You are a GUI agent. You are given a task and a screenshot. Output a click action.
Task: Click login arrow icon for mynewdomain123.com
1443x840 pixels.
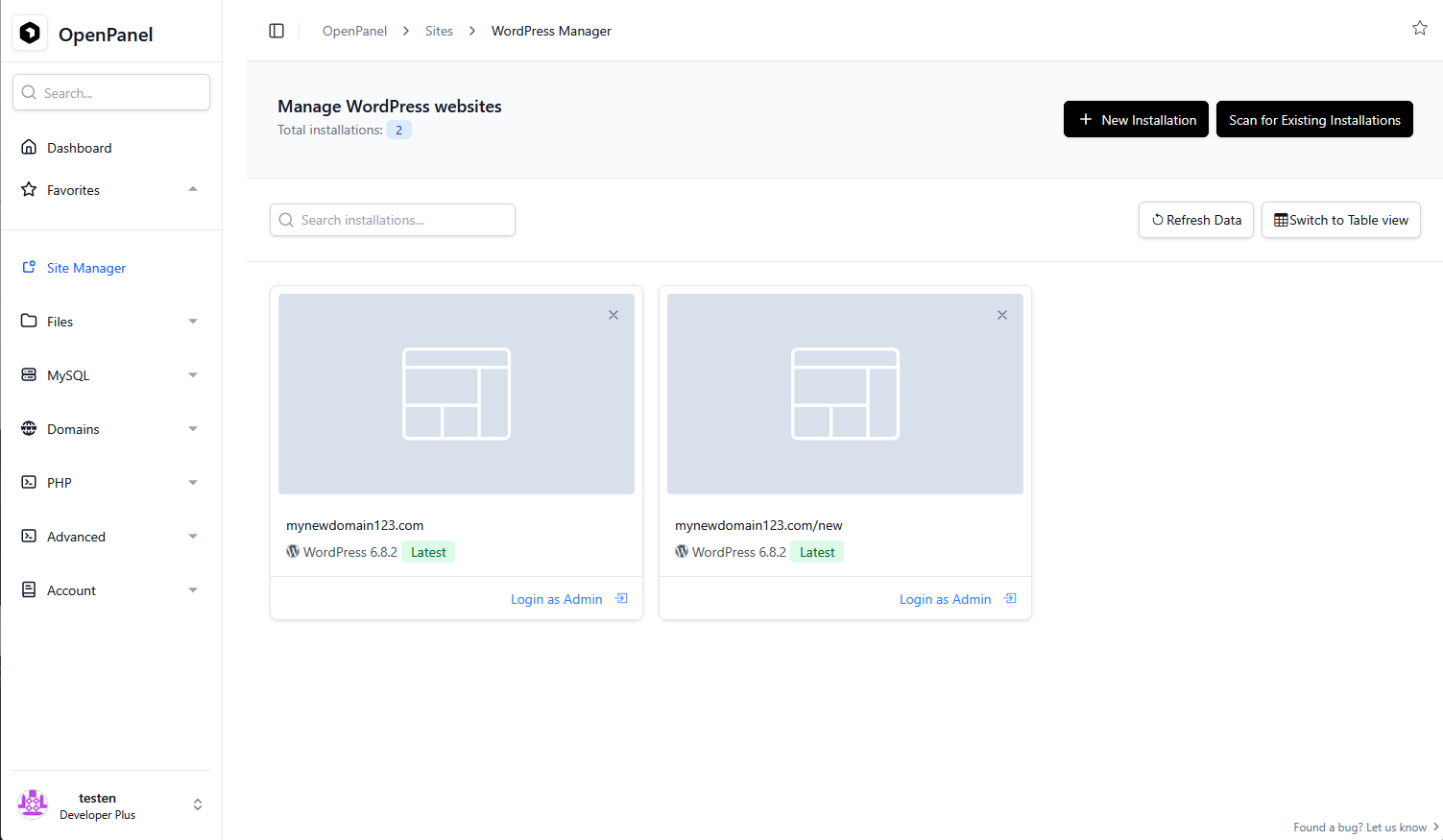pos(621,598)
